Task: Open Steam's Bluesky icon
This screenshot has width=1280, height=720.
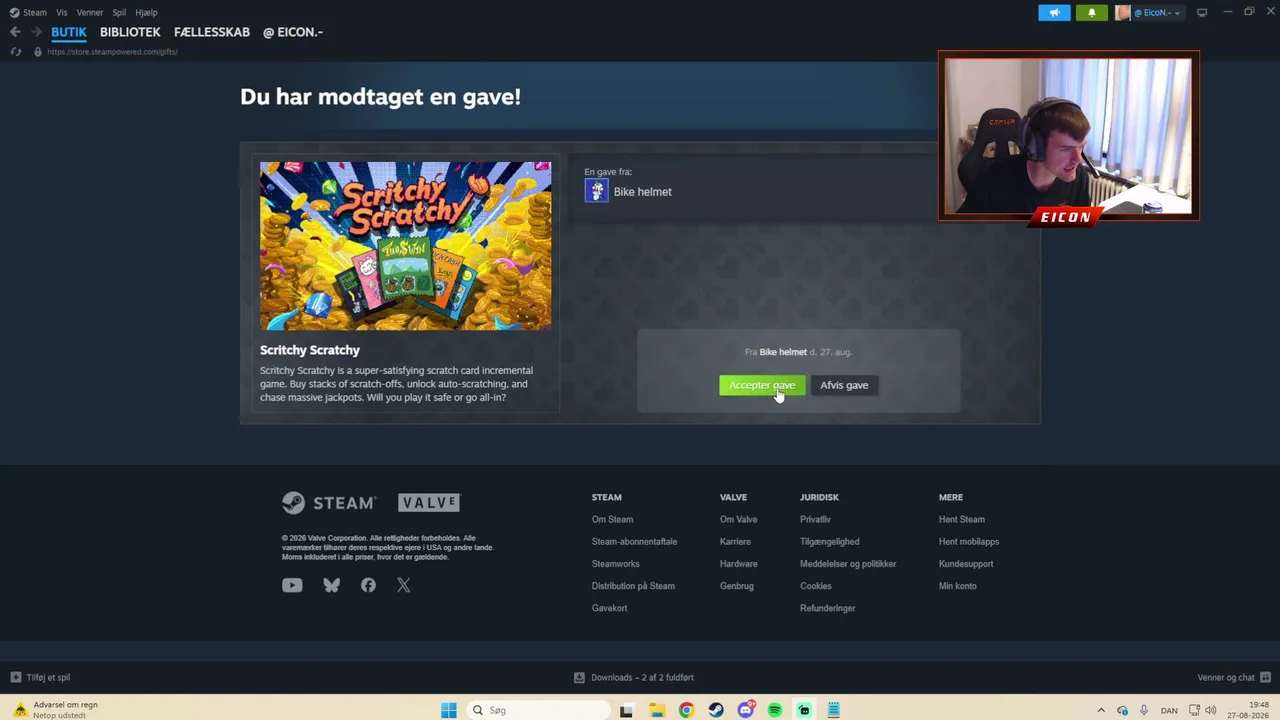Action: (x=332, y=586)
